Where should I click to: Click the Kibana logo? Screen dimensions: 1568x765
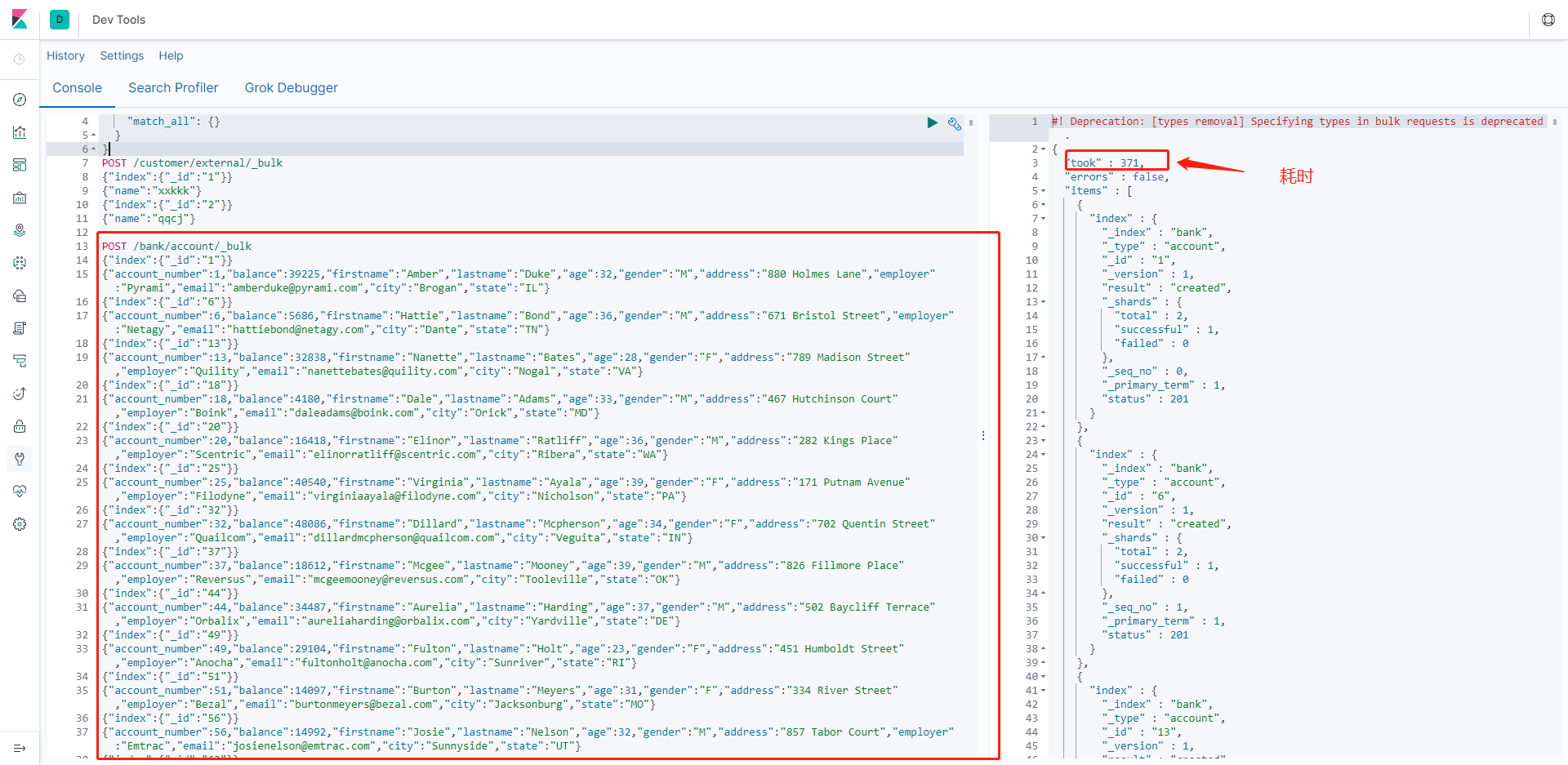click(20, 20)
